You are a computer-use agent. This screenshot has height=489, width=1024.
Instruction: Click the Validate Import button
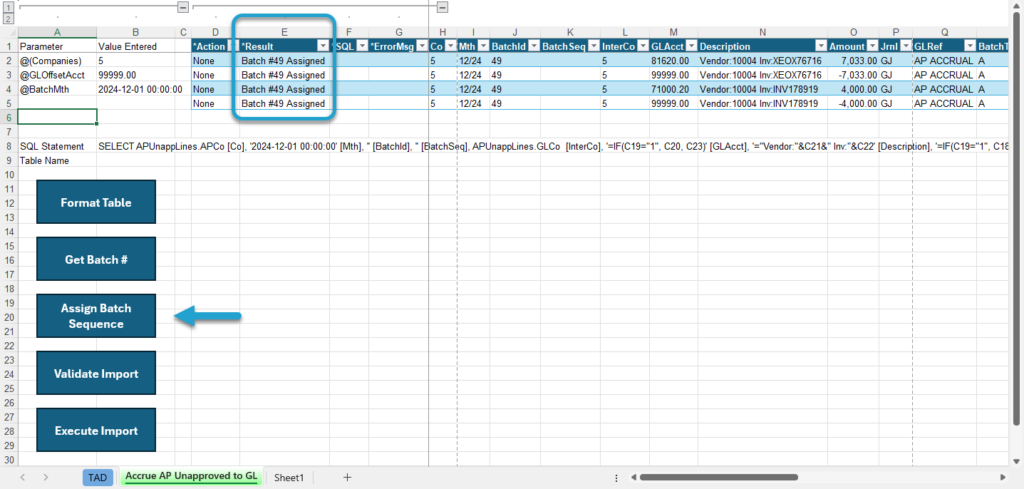tap(96, 373)
